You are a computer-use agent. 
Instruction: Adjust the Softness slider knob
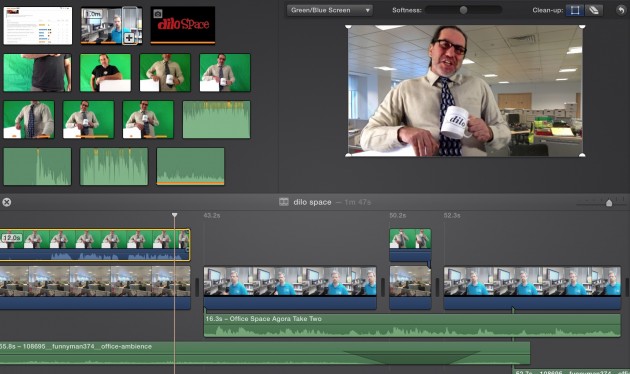tap(463, 10)
